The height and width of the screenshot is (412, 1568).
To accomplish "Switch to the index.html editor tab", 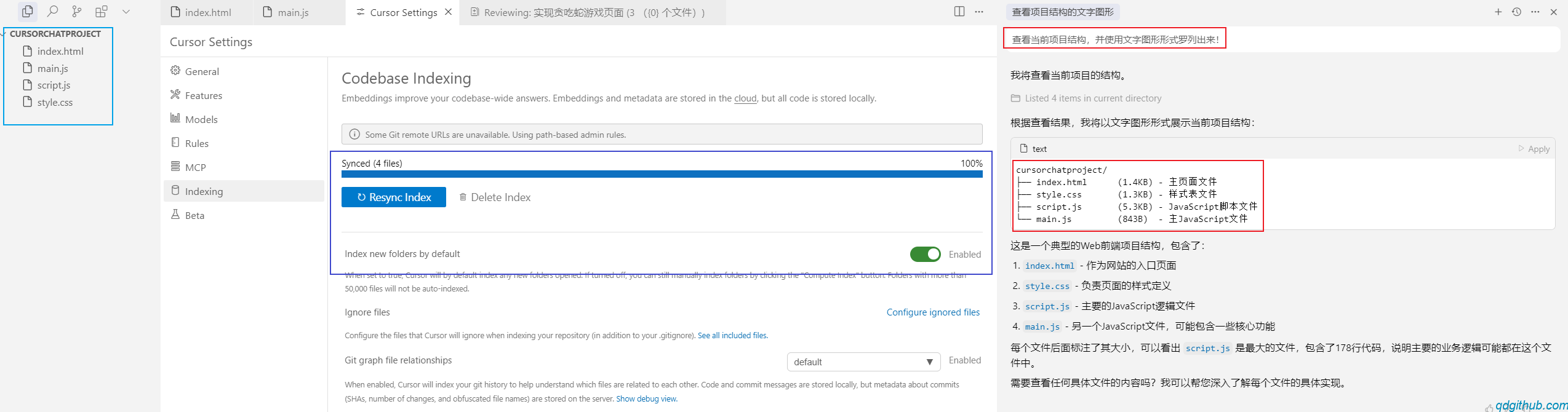I will point(207,12).
